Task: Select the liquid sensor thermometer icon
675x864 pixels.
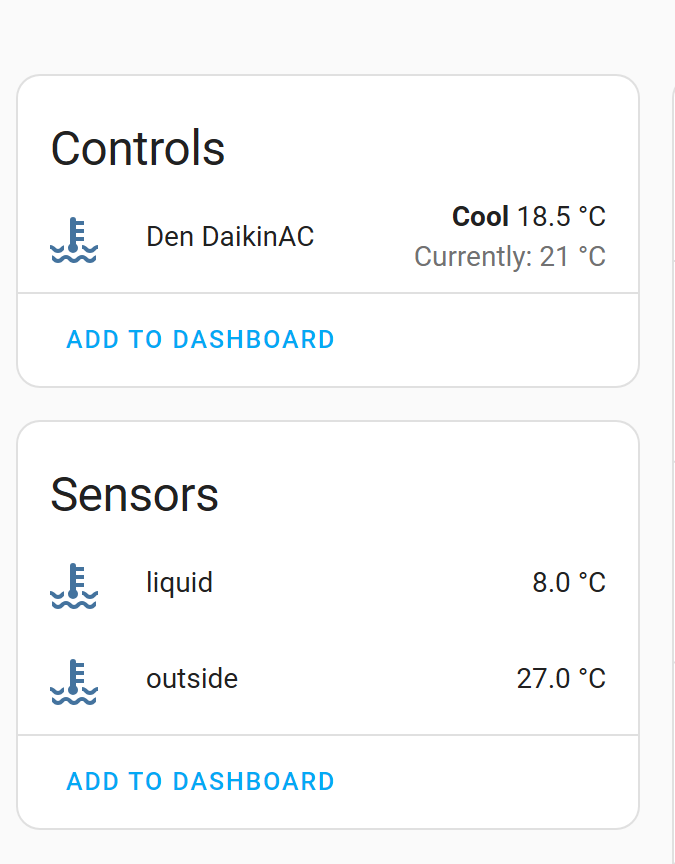Action: pyautogui.click(x=74, y=584)
